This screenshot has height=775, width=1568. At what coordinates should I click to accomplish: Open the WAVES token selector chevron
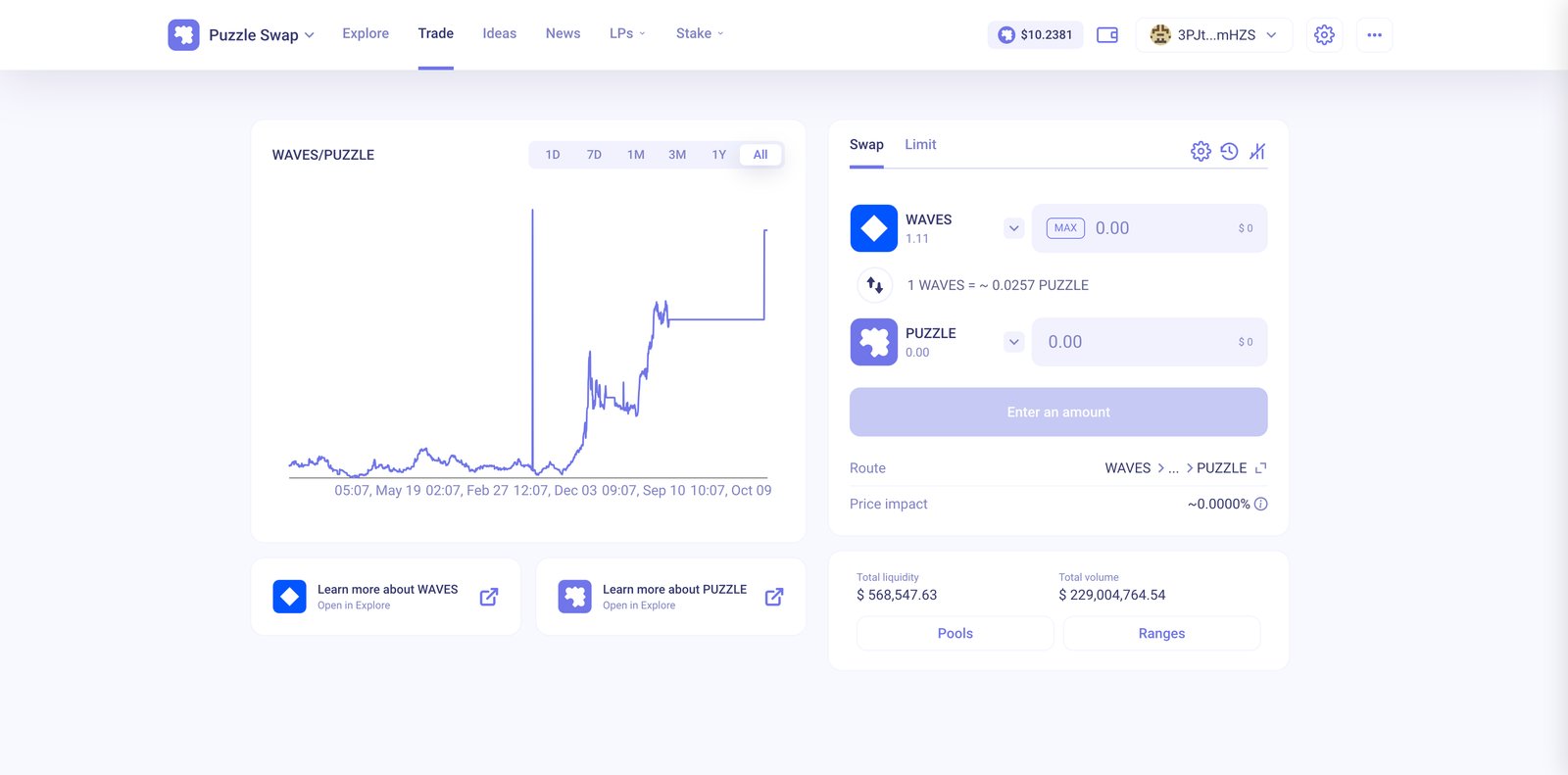1014,228
